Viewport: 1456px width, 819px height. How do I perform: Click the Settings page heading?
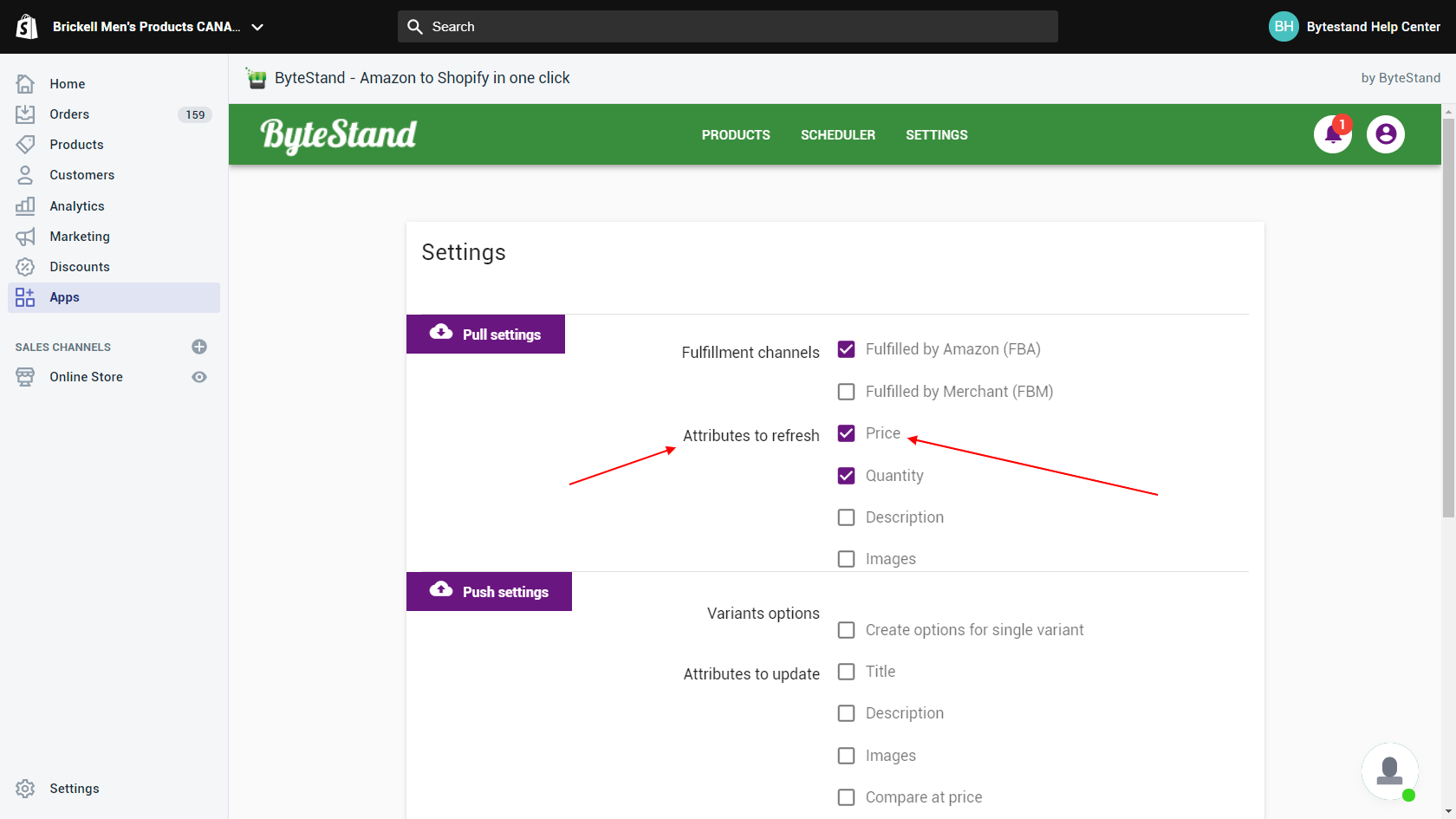point(464,252)
